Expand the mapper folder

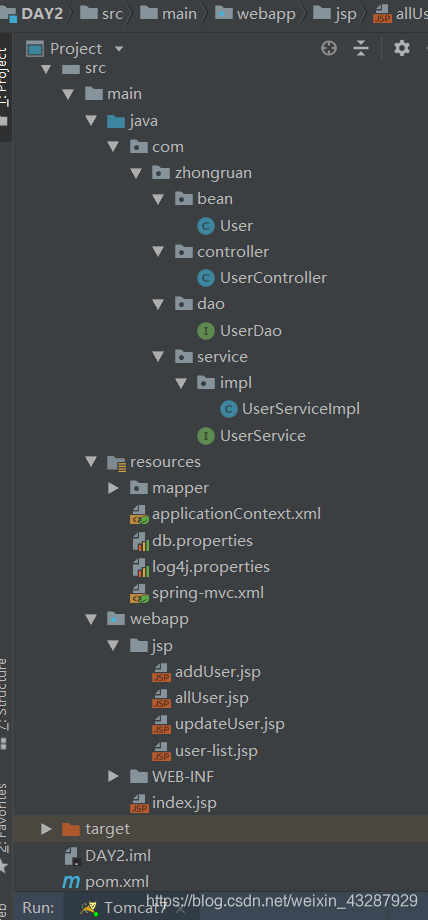point(113,488)
